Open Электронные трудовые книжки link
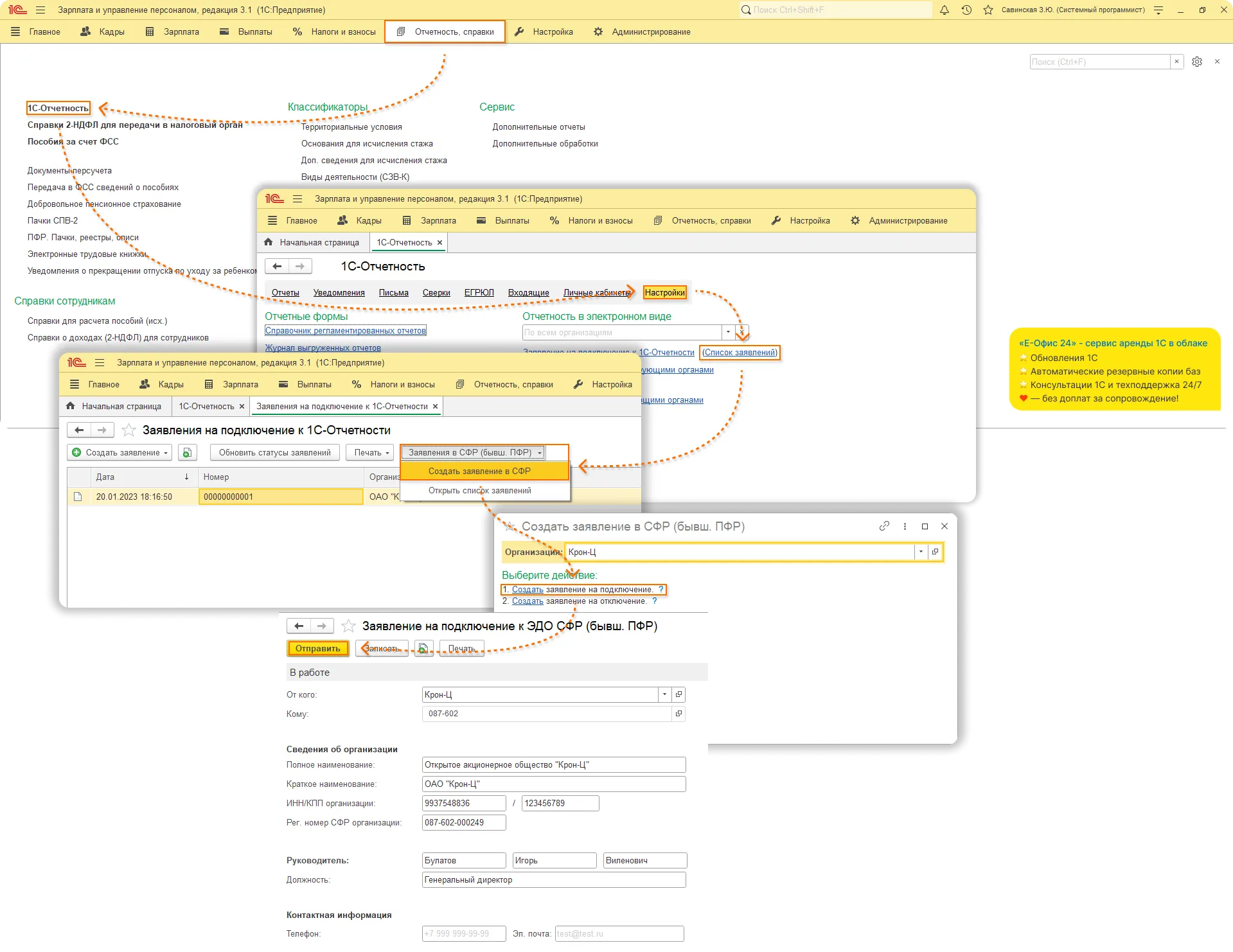Screen dimensions: 1233x952 point(87,254)
